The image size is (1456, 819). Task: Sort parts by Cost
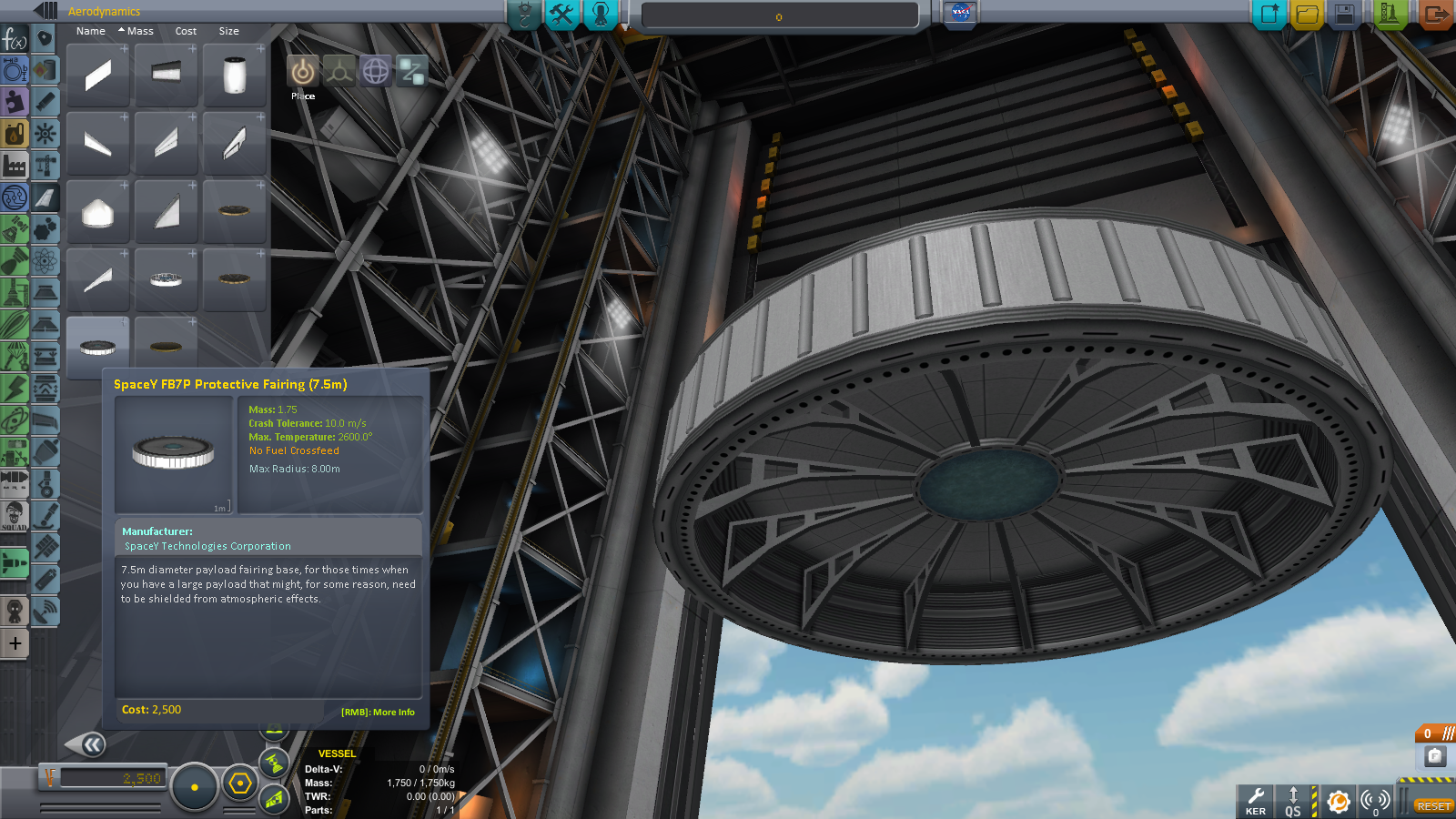(x=186, y=31)
